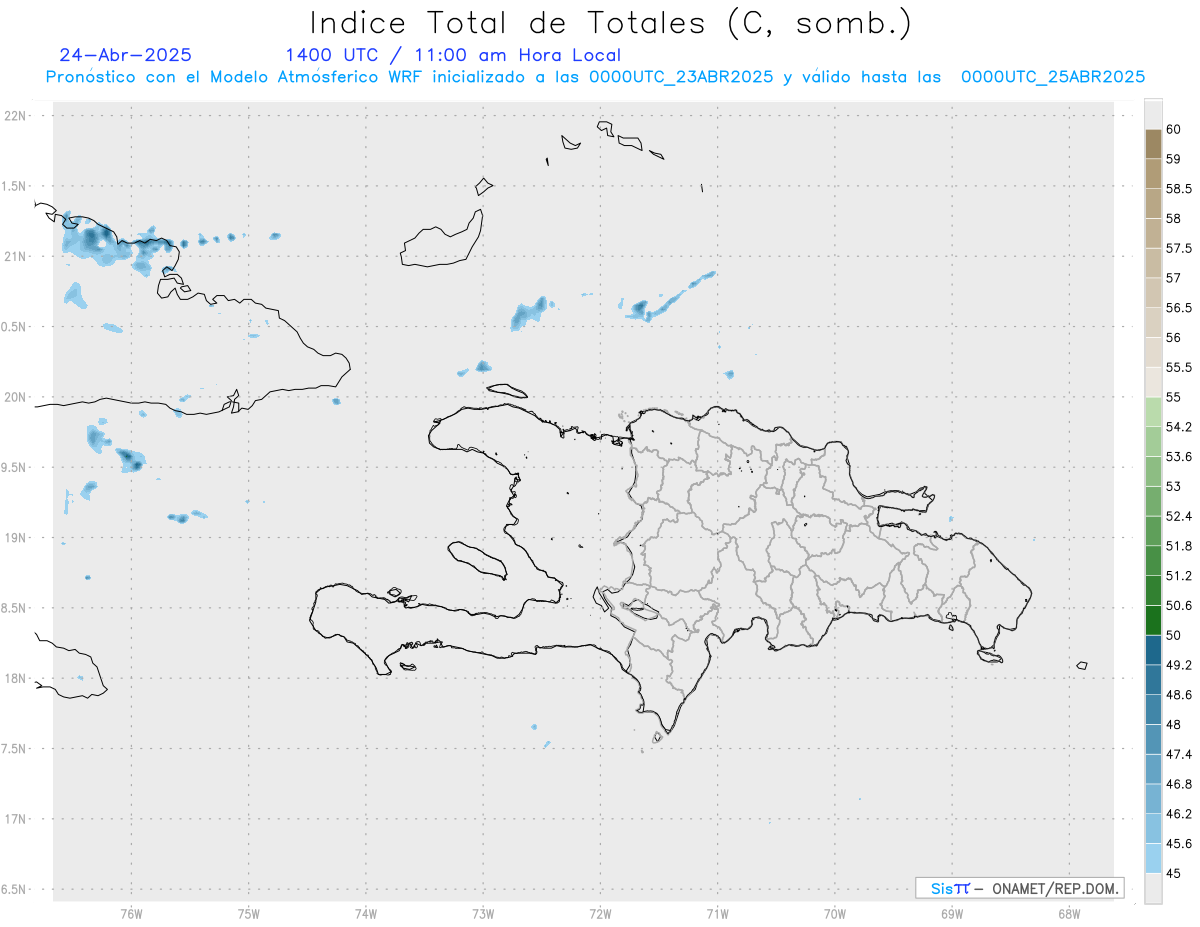
Task: Click longitude label '71W'
Action: click(x=717, y=914)
